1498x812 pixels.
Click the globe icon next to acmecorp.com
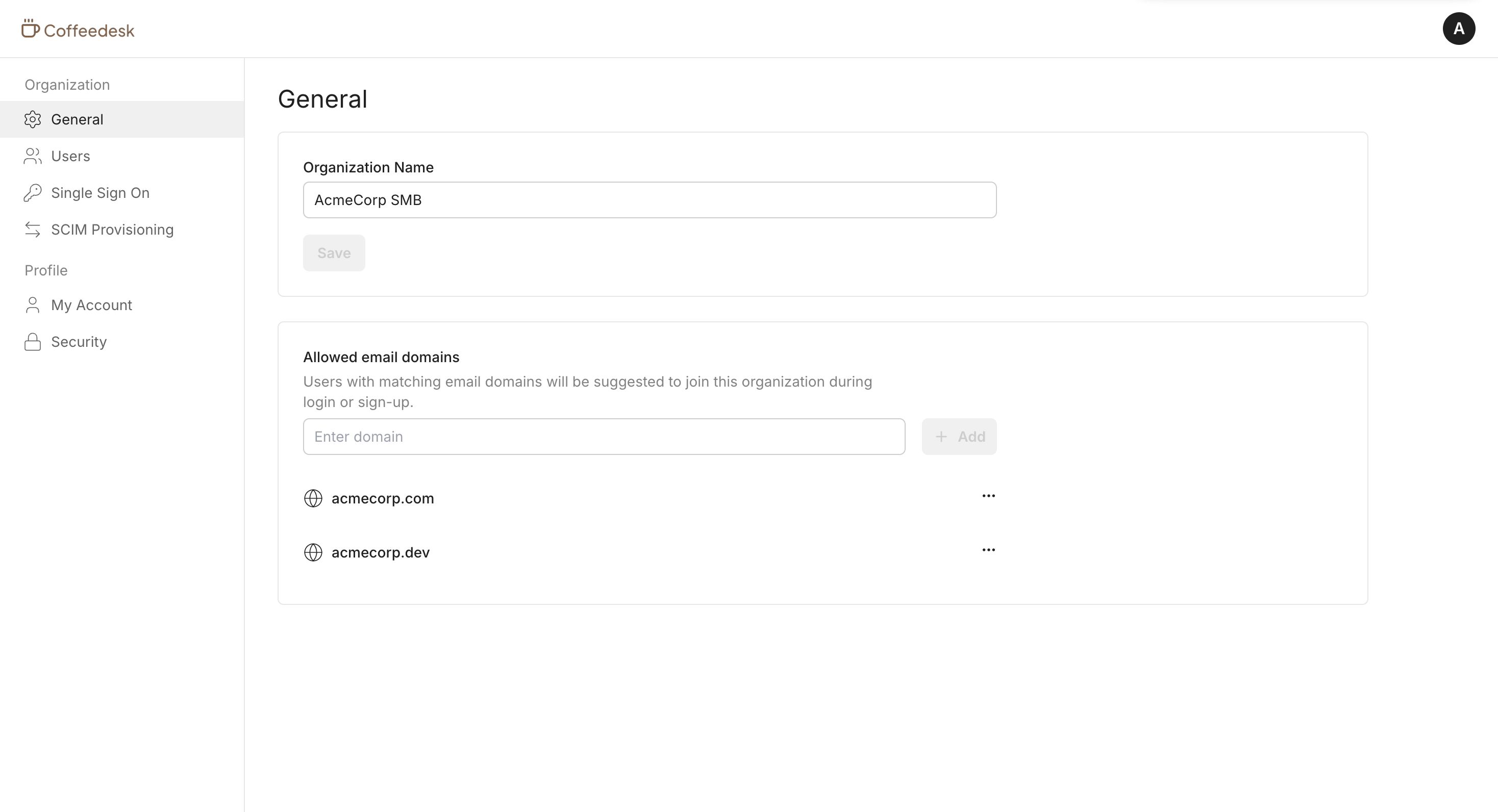point(313,498)
